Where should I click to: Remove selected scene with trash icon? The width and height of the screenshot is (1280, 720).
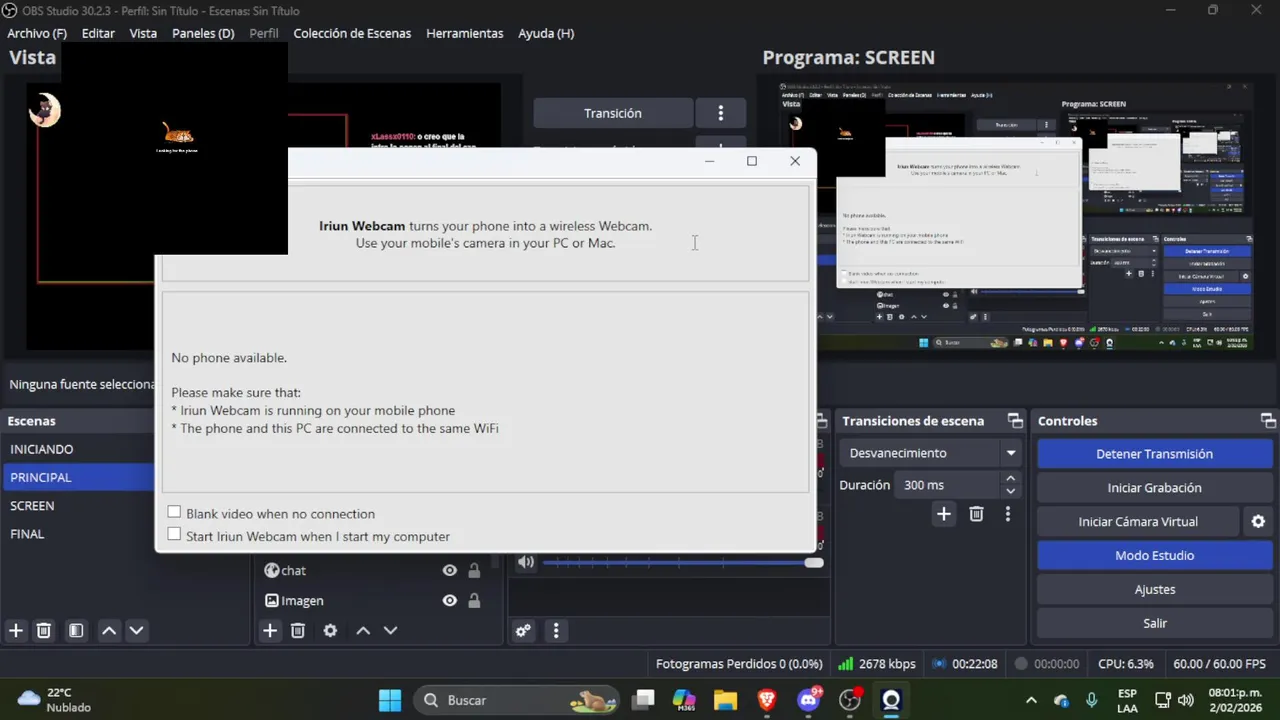(x=44, y=631)
